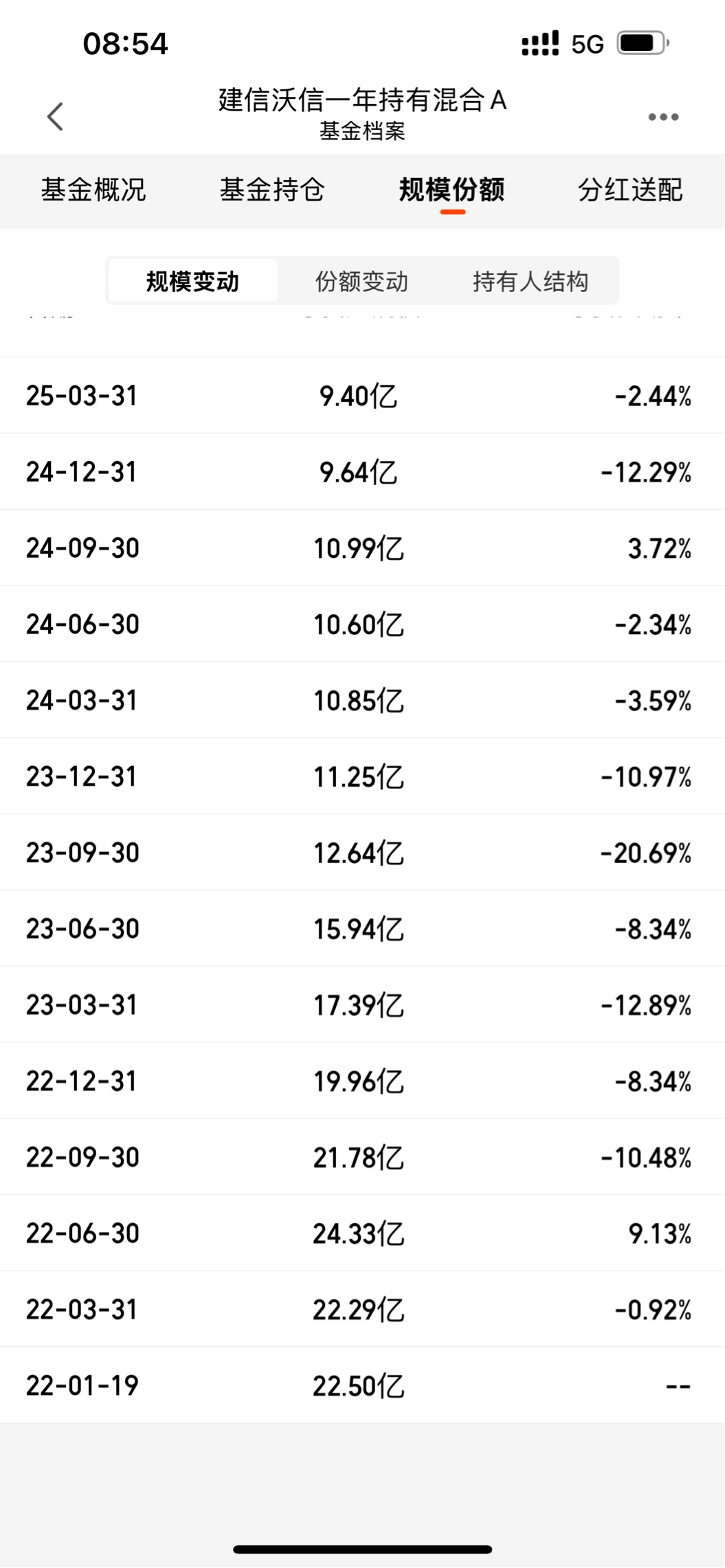Go to 分红送配 tab
Screen dimensions: 725x1568
pos(630,190)
